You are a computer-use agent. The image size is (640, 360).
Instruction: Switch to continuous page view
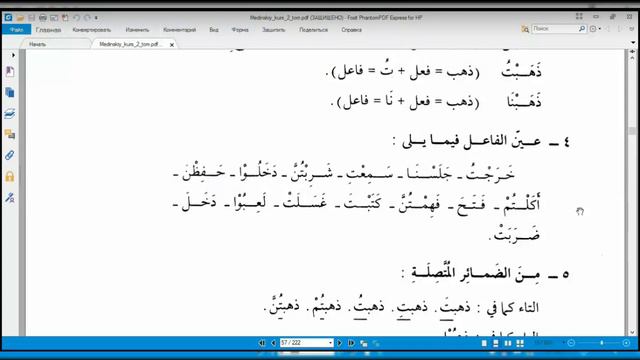tap(496, 344)
